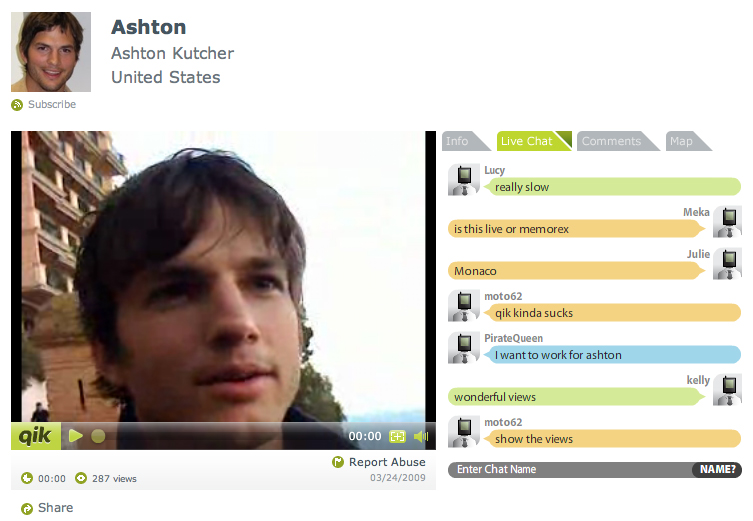Click the Share icon below the video
The height and width of the screenshot is (521, 753).
(27, 508)
